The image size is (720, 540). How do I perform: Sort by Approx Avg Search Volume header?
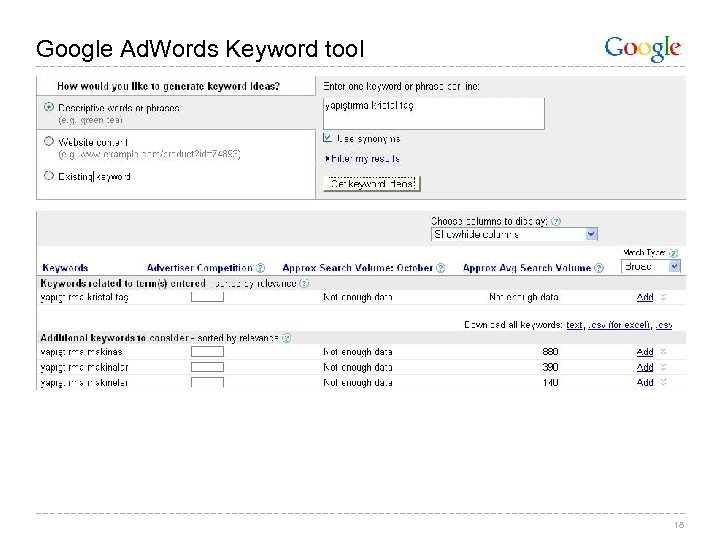click(x=527, y=268)
